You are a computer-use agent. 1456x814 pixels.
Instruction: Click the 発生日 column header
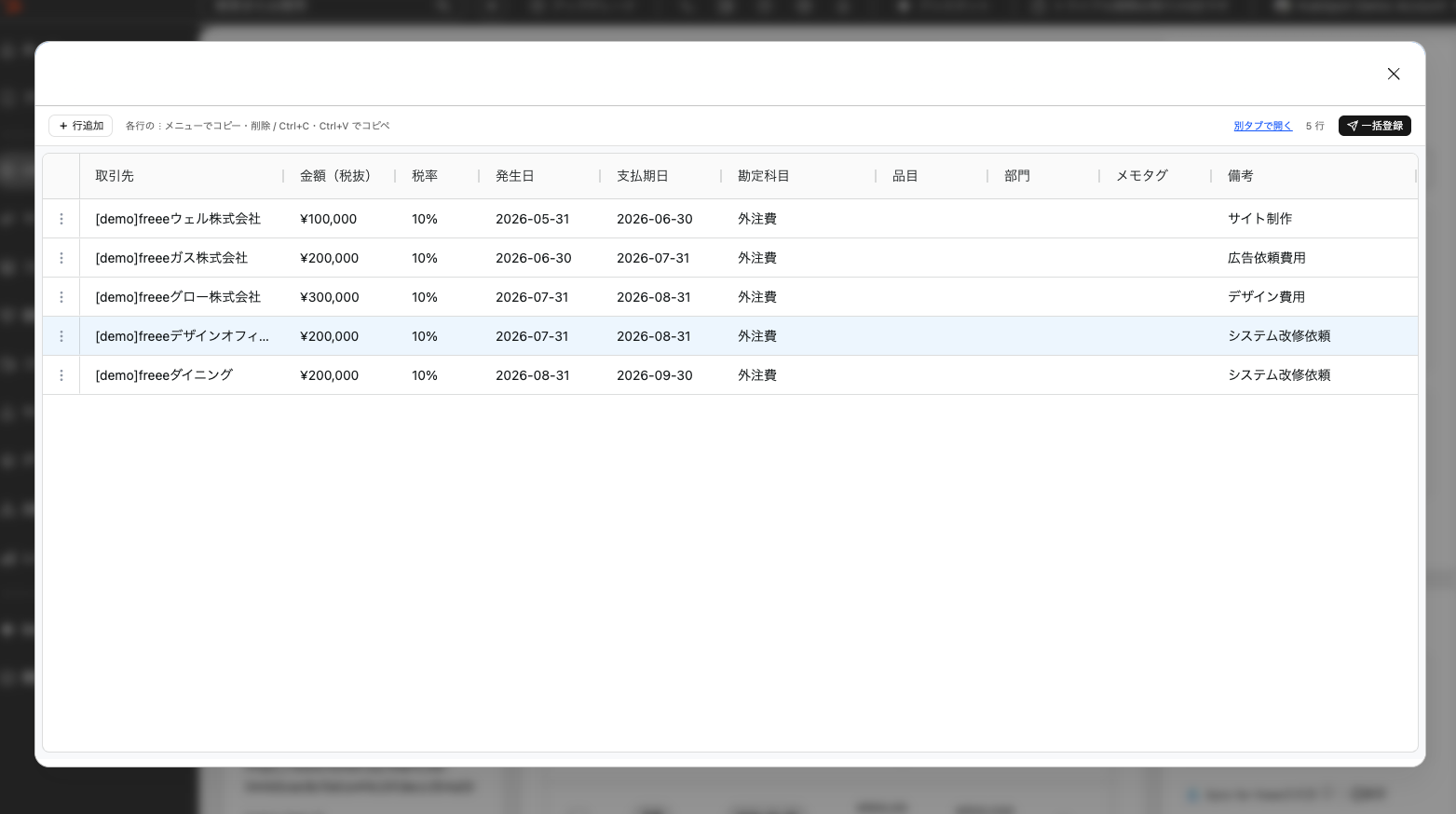[540, 176]
